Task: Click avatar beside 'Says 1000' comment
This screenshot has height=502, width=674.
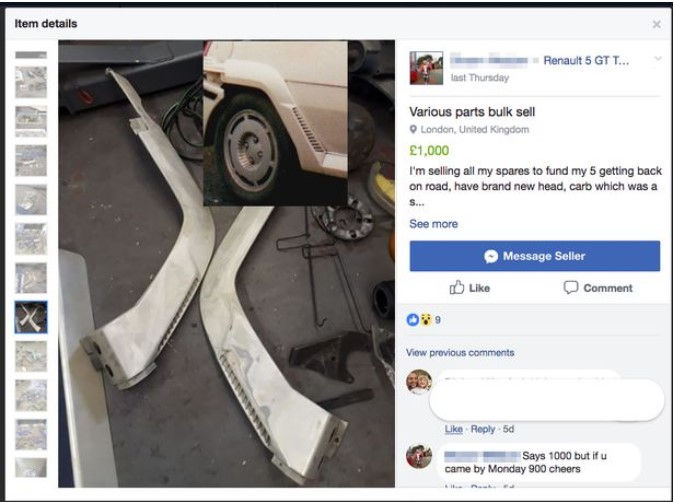Action: (x=419, y=457)
